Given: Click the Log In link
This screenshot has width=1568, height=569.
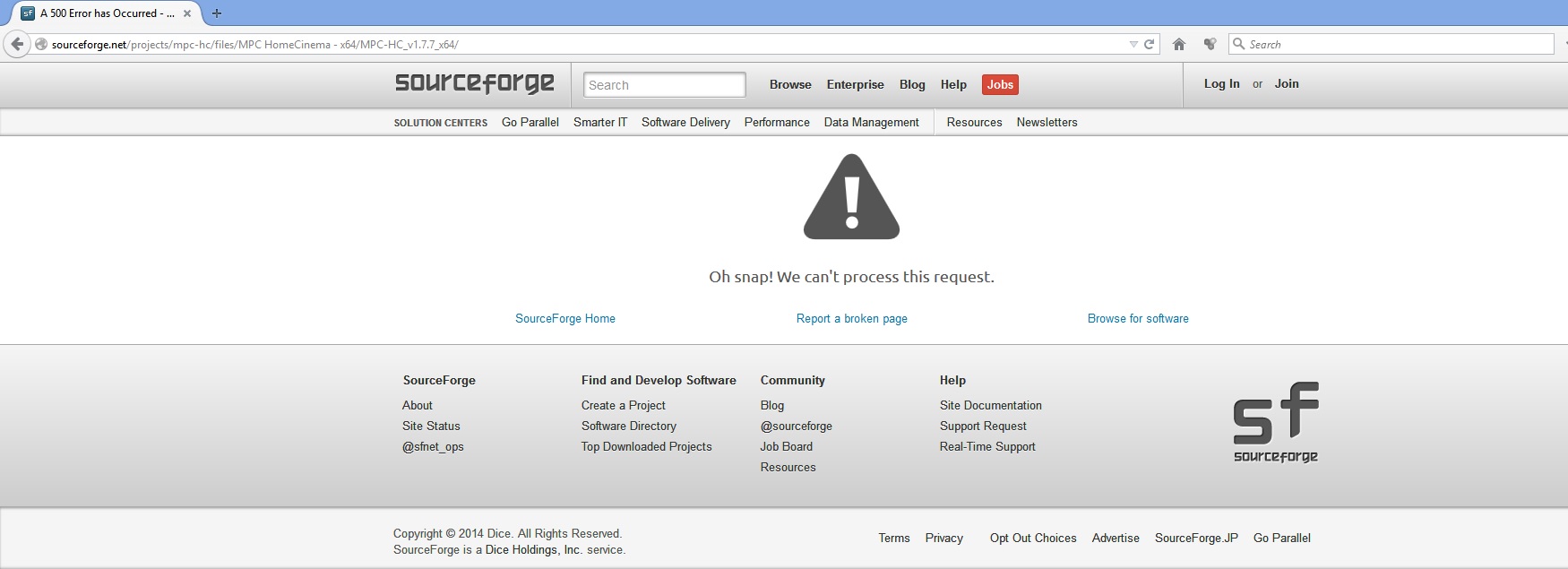Looking at the screenshot, I should coord(1221,83).
